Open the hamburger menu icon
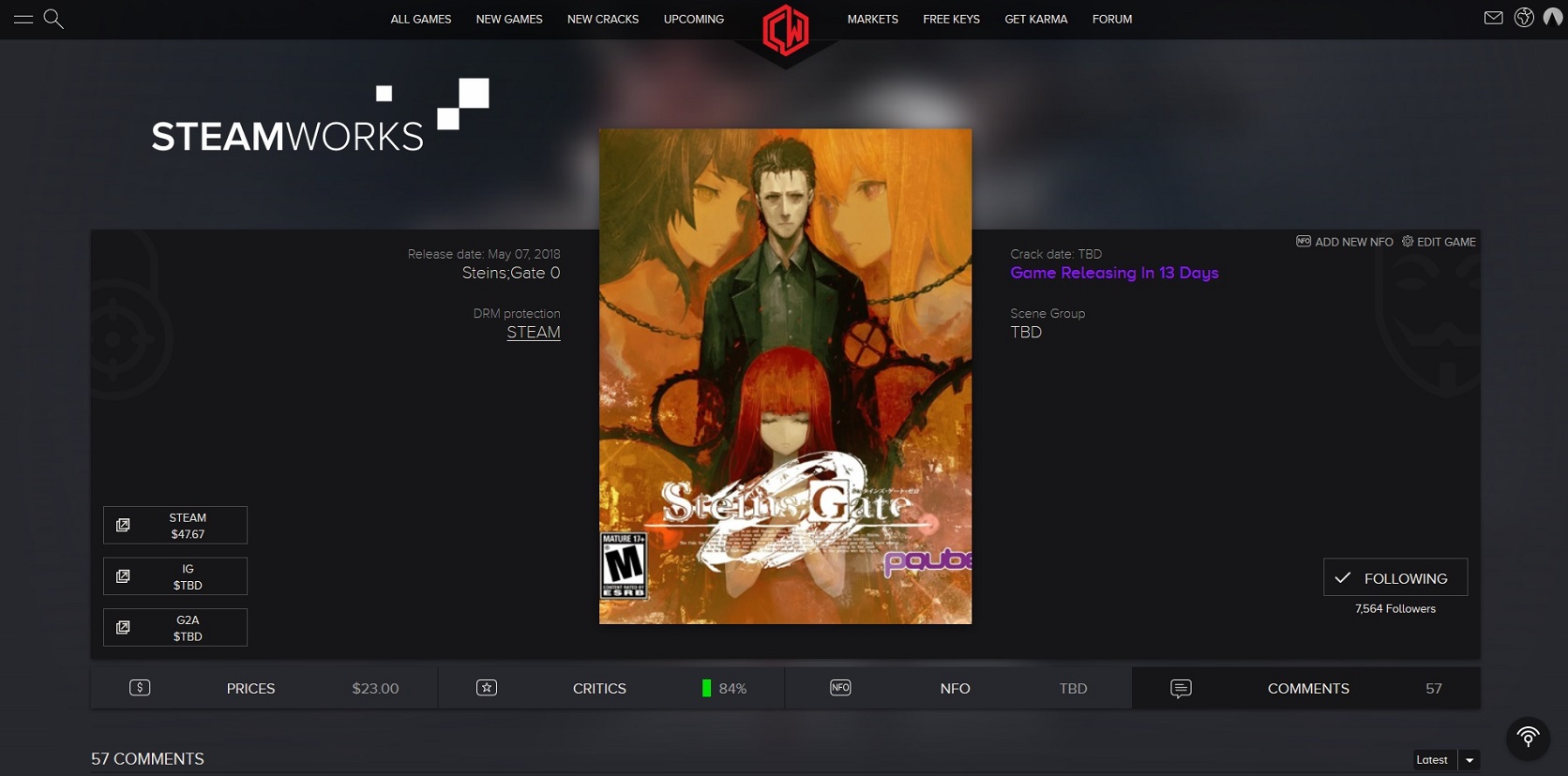 pos(23,19)
